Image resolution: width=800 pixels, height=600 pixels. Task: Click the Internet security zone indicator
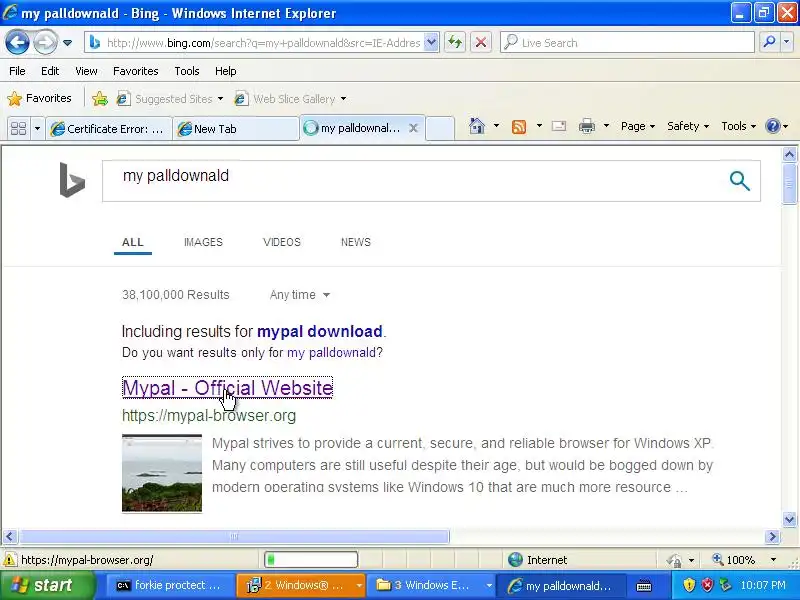pos(538,560)
